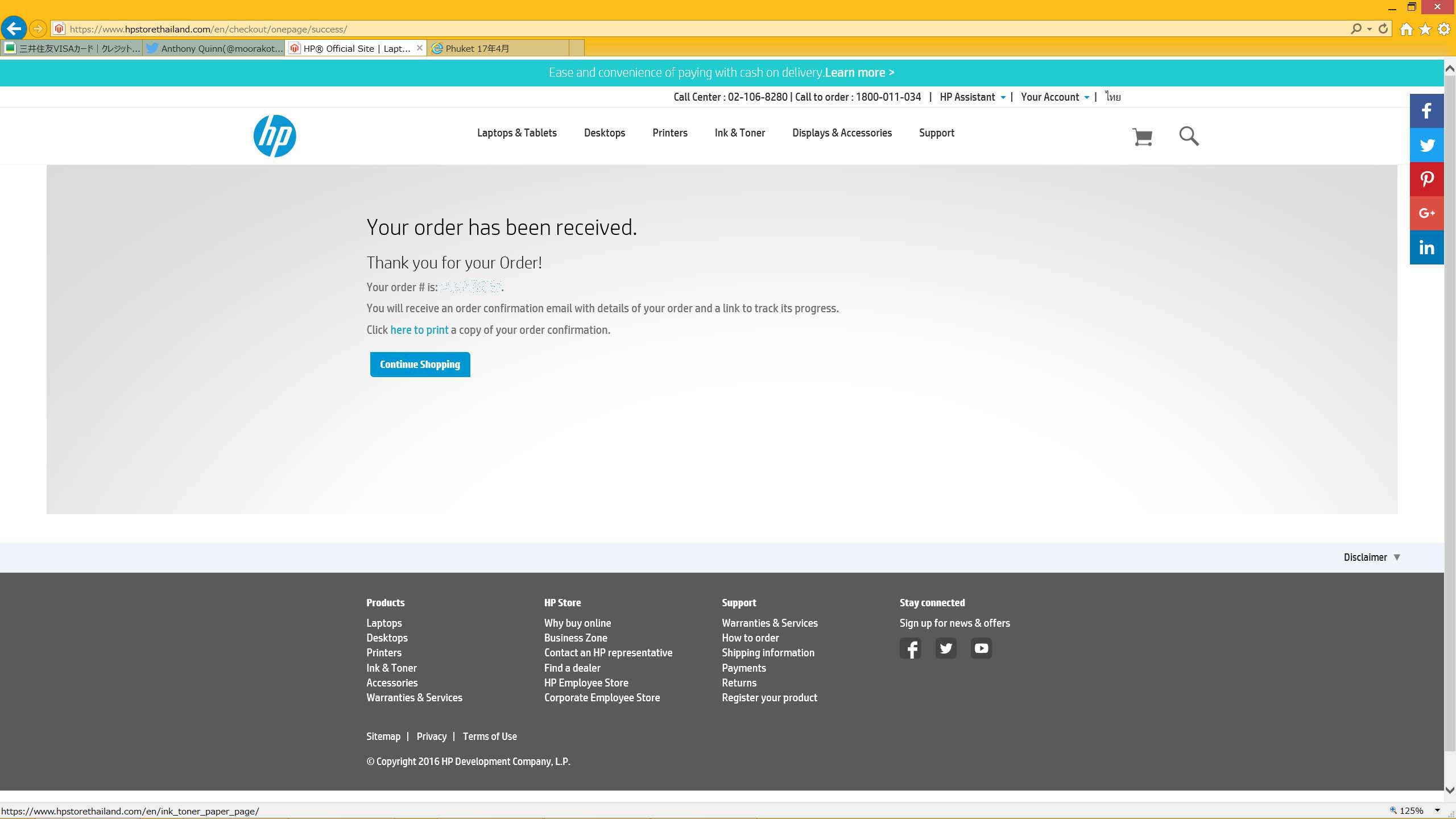This screenshot has width=1456, height=819.
Task: Open the shopping cart icon
Action: coord(1142,136)
